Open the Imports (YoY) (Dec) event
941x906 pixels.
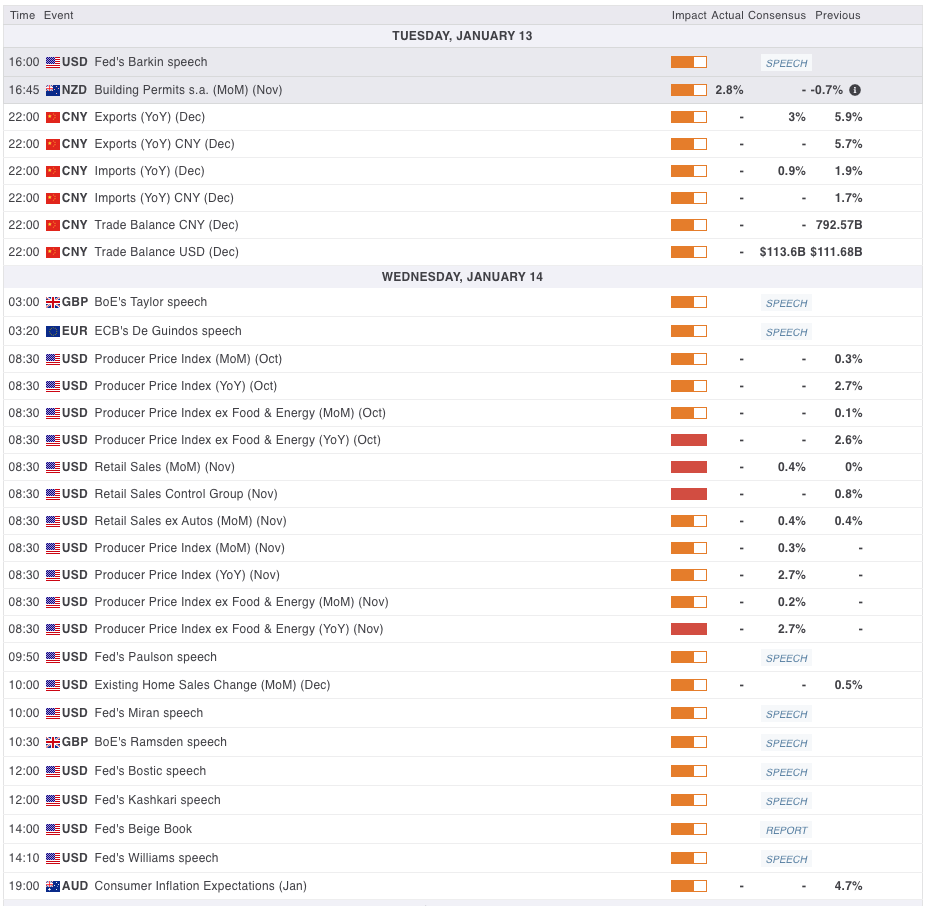click(x=149, y=171)
